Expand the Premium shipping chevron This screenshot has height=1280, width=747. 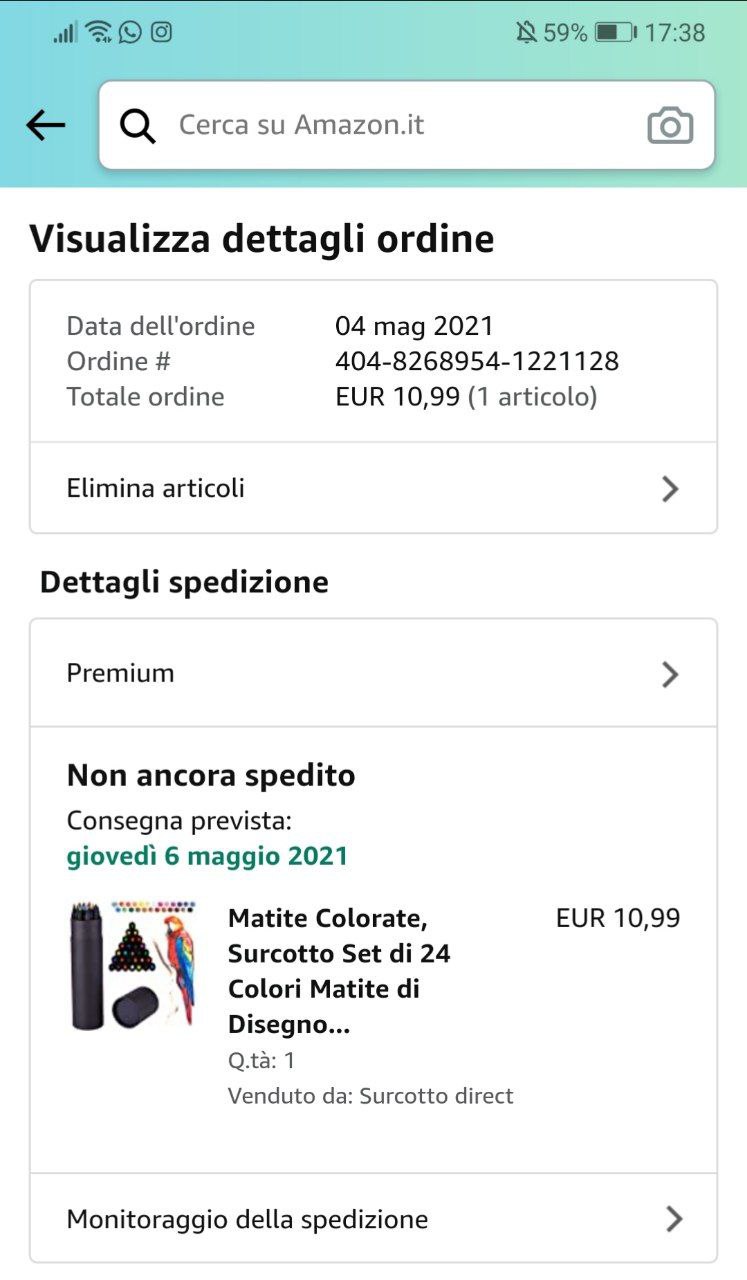click(670, 674)
